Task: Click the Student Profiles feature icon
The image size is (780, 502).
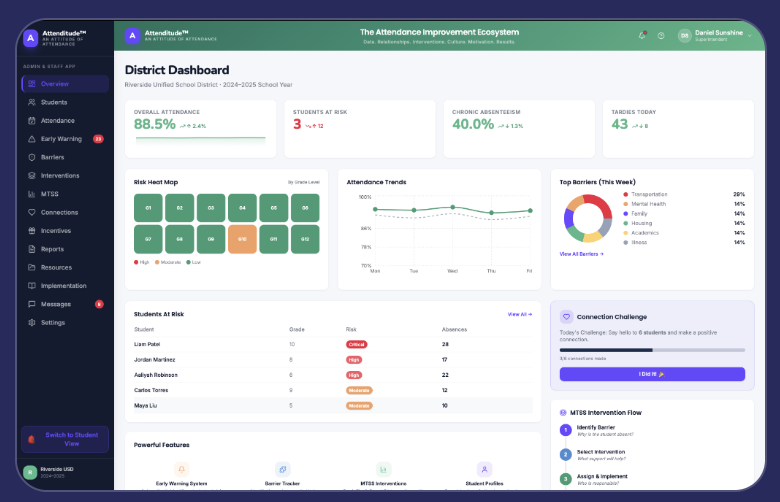Action: 484,469
